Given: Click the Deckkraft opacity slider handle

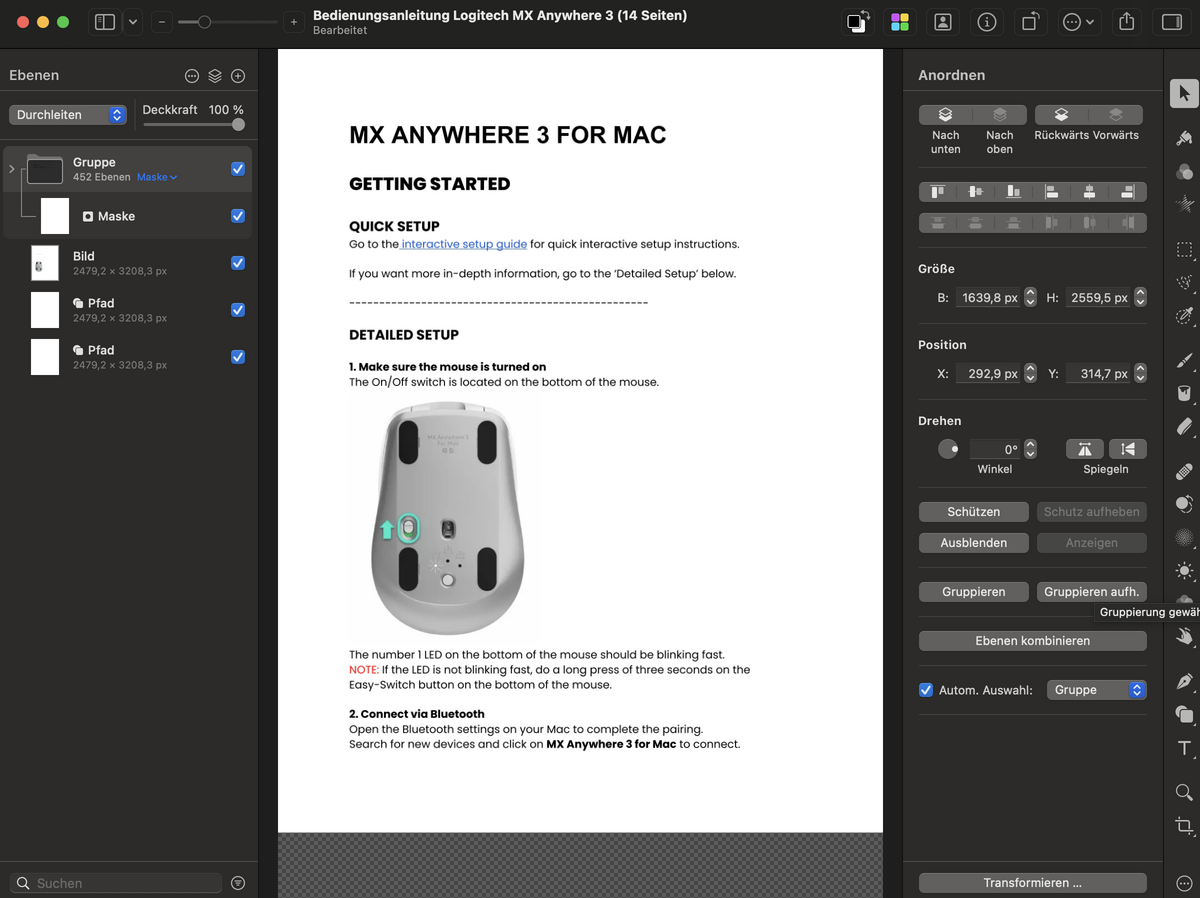Looking at the screenshot, I should point(238,125).
